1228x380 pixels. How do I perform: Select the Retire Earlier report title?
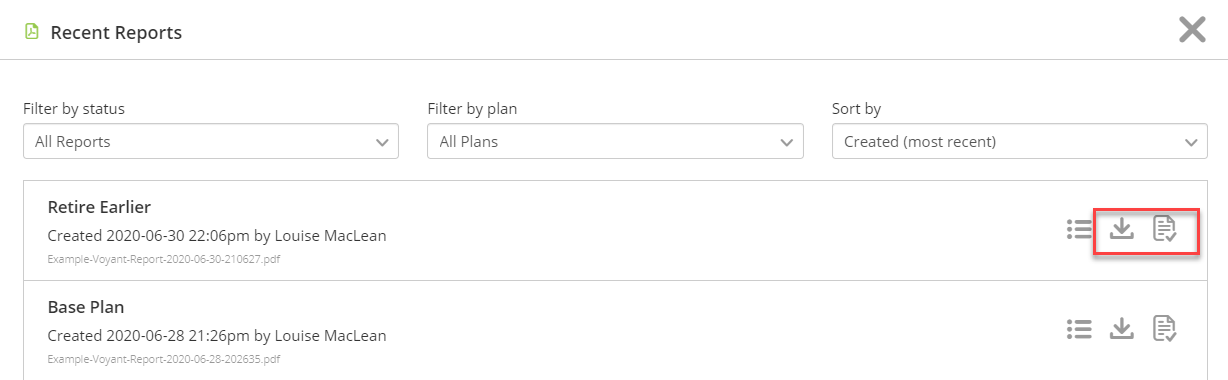point(99,207)
